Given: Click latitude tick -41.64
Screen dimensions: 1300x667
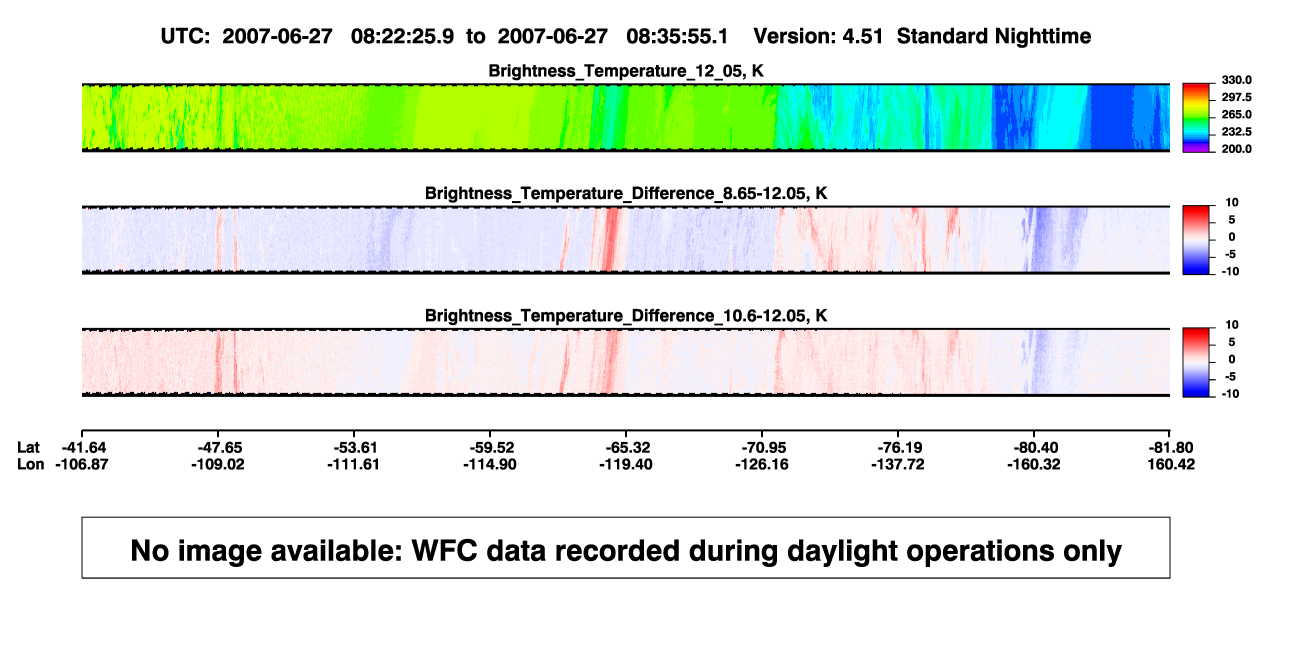Looking at the screenshot, I should [x=83, y=447].
